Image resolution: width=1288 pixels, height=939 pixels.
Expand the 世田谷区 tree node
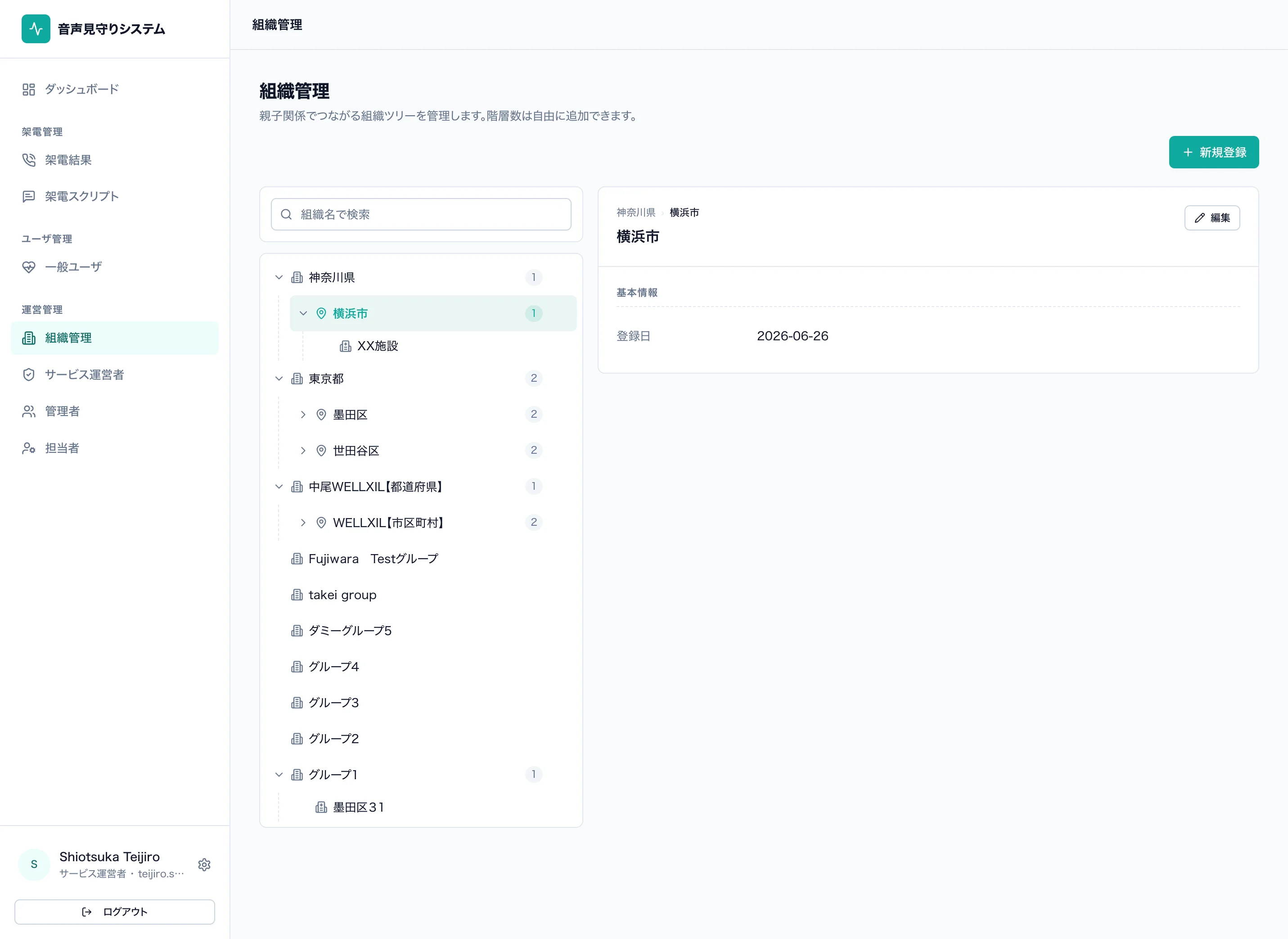pyautogui.click(x=303, y=451)
